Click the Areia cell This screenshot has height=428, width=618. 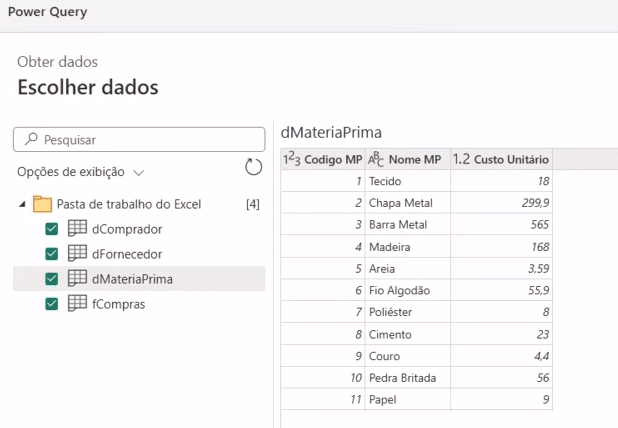pos(408,269)
